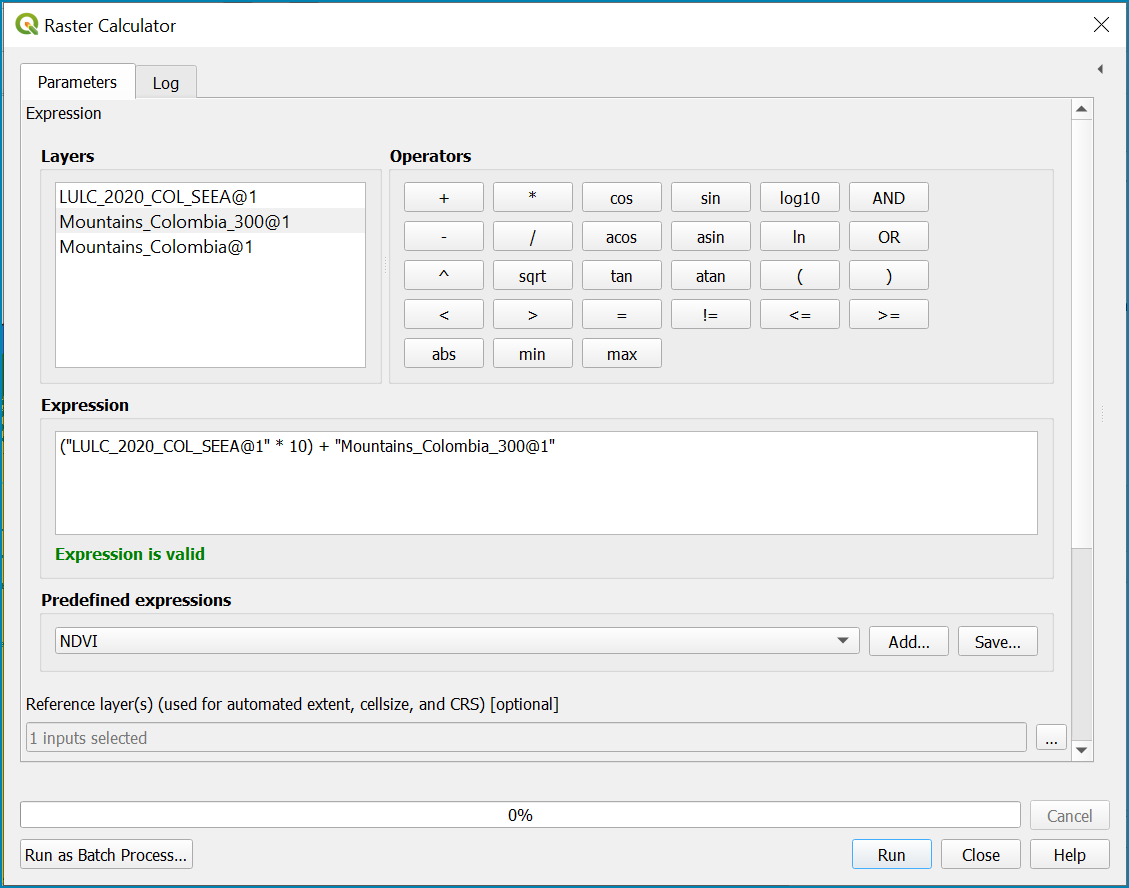Switch to the Log tab

[166, 83]
